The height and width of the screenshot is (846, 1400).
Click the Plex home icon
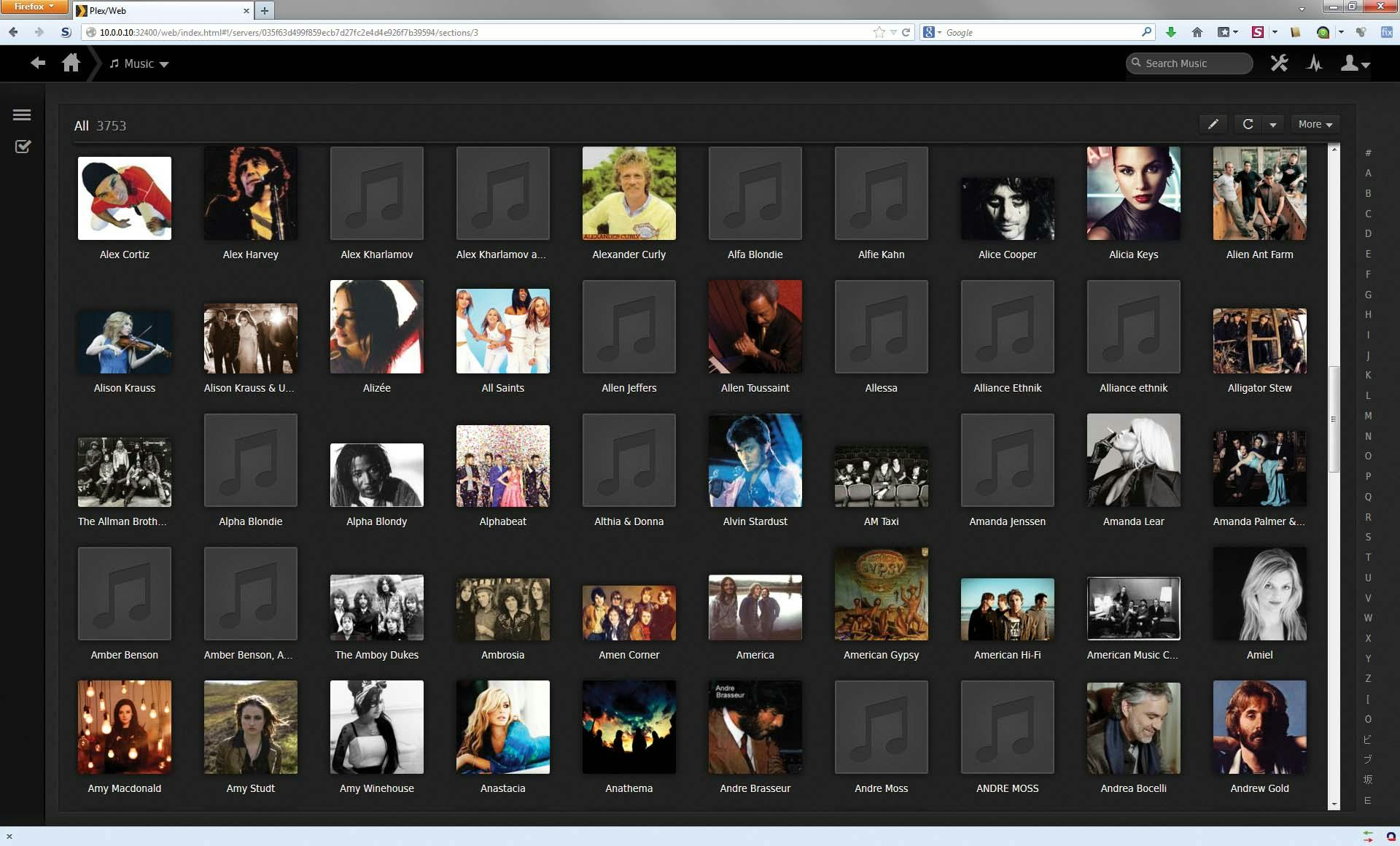(71, 63)
